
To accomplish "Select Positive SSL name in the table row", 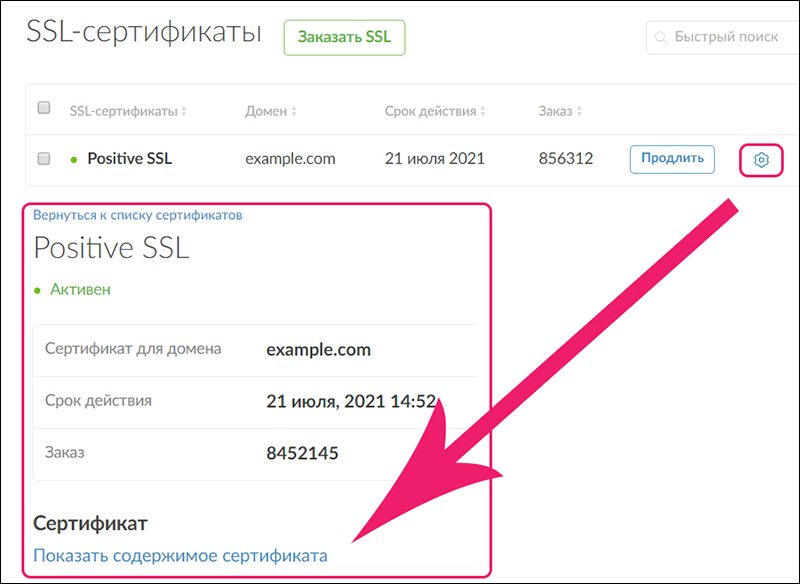I will (x=129, y=158).
